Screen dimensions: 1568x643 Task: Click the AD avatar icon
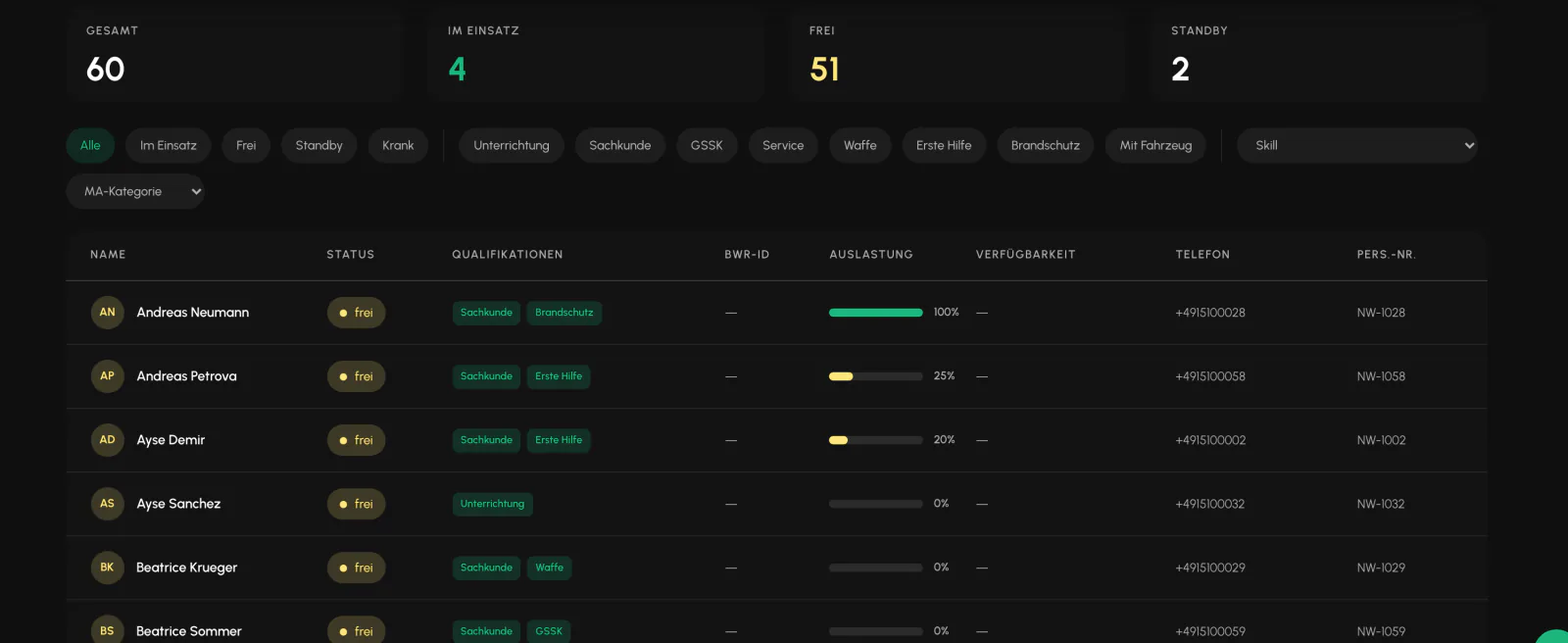[x=108, y=440]
